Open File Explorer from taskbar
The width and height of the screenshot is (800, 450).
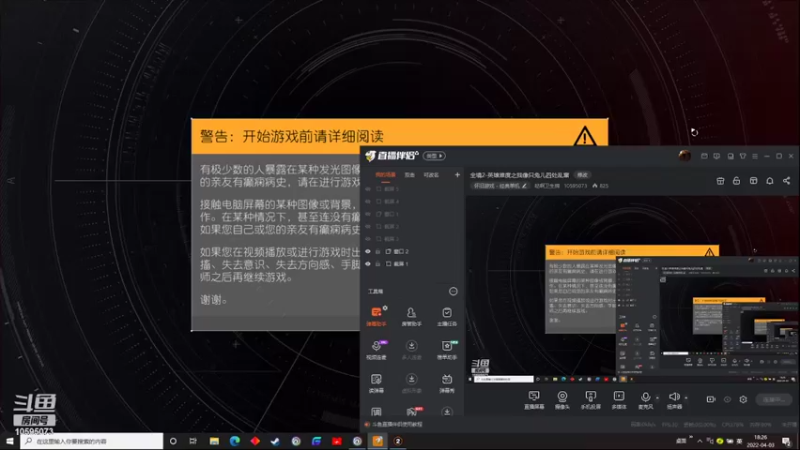tap(214, 441)
